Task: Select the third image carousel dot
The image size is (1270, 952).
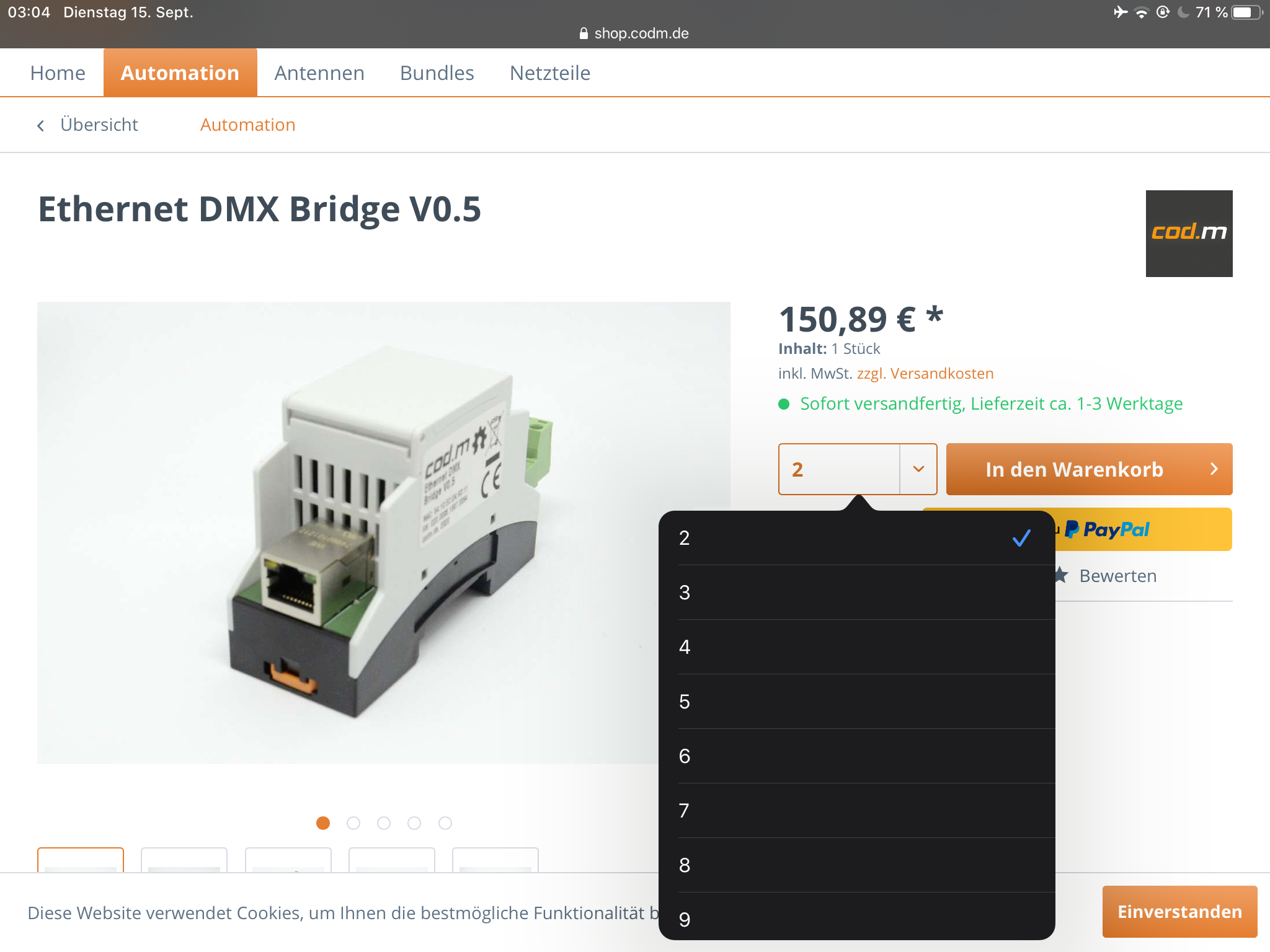Action: (384, 823)
